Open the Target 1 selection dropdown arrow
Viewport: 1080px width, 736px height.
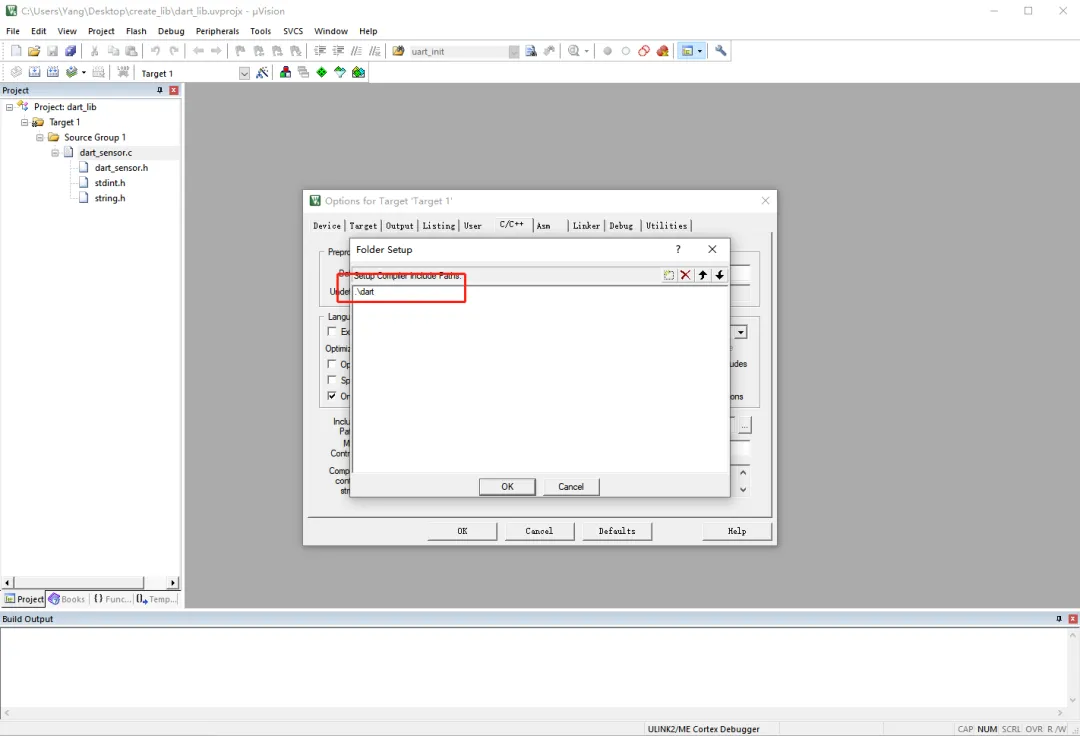point(244,73)
